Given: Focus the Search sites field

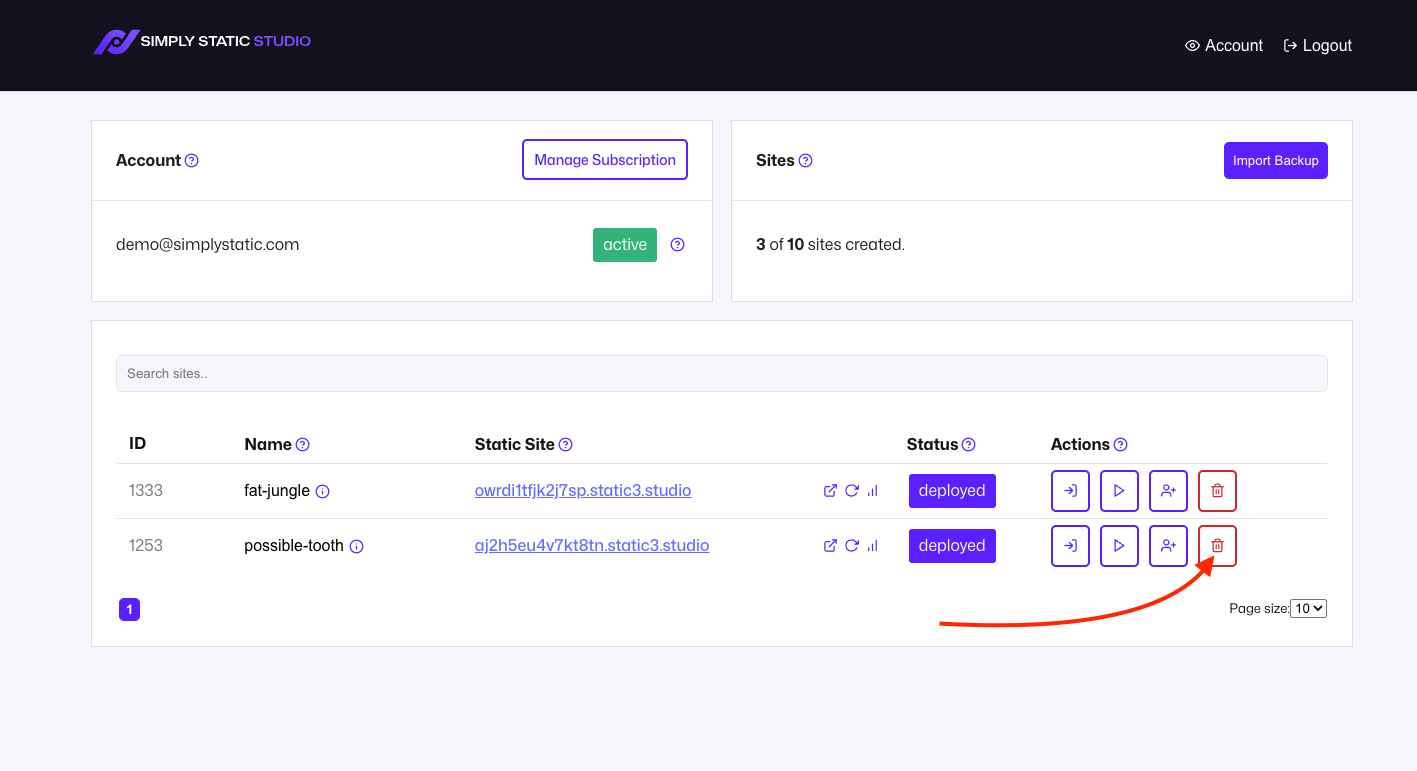Looking at the screenshot, I should tap(722, 373).
